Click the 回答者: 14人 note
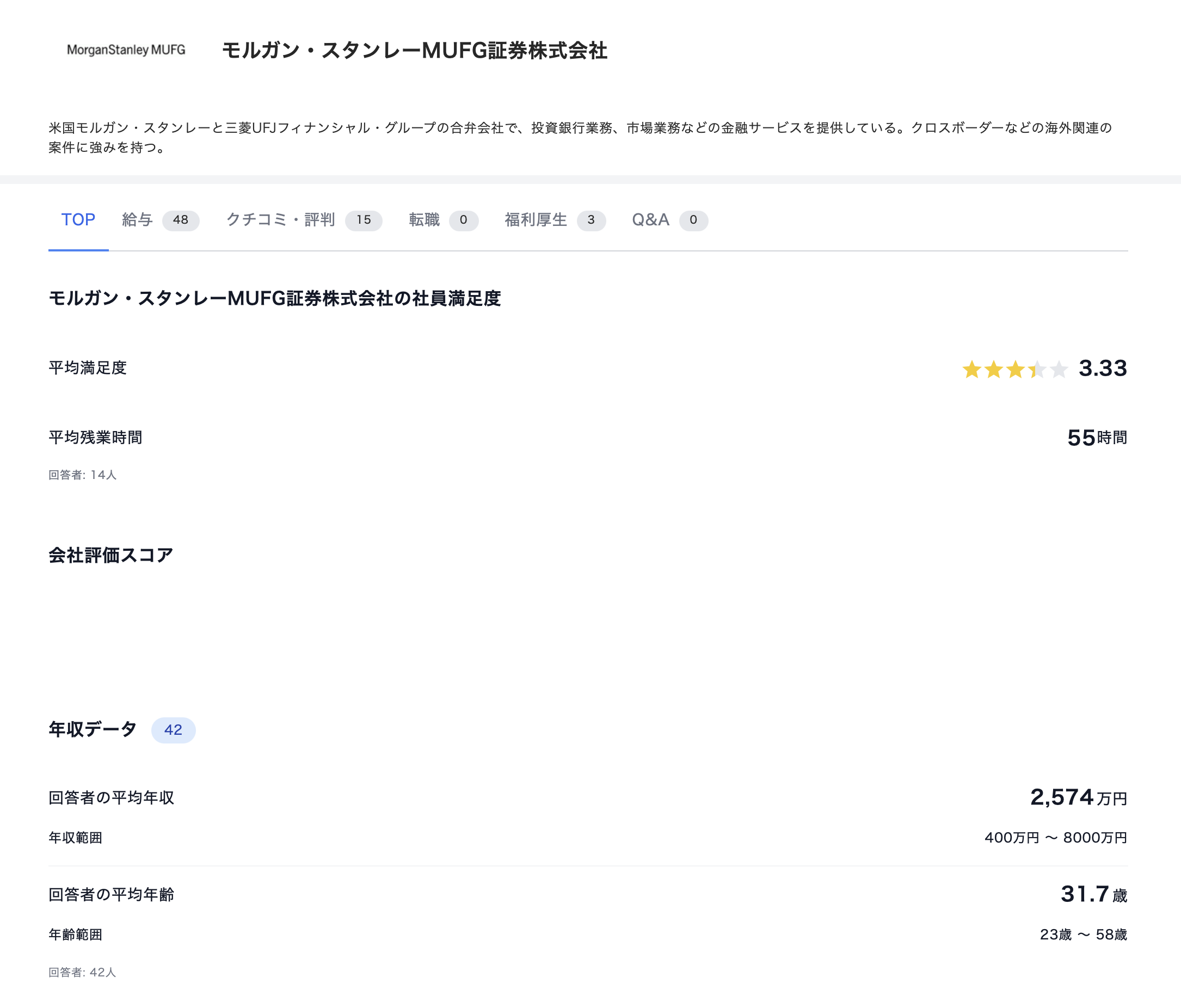 [83, 475]
